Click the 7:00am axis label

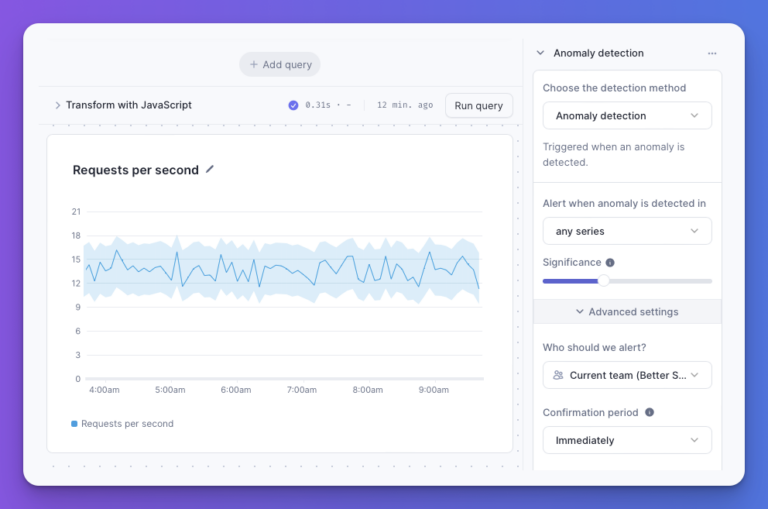[x=302, y=390]
